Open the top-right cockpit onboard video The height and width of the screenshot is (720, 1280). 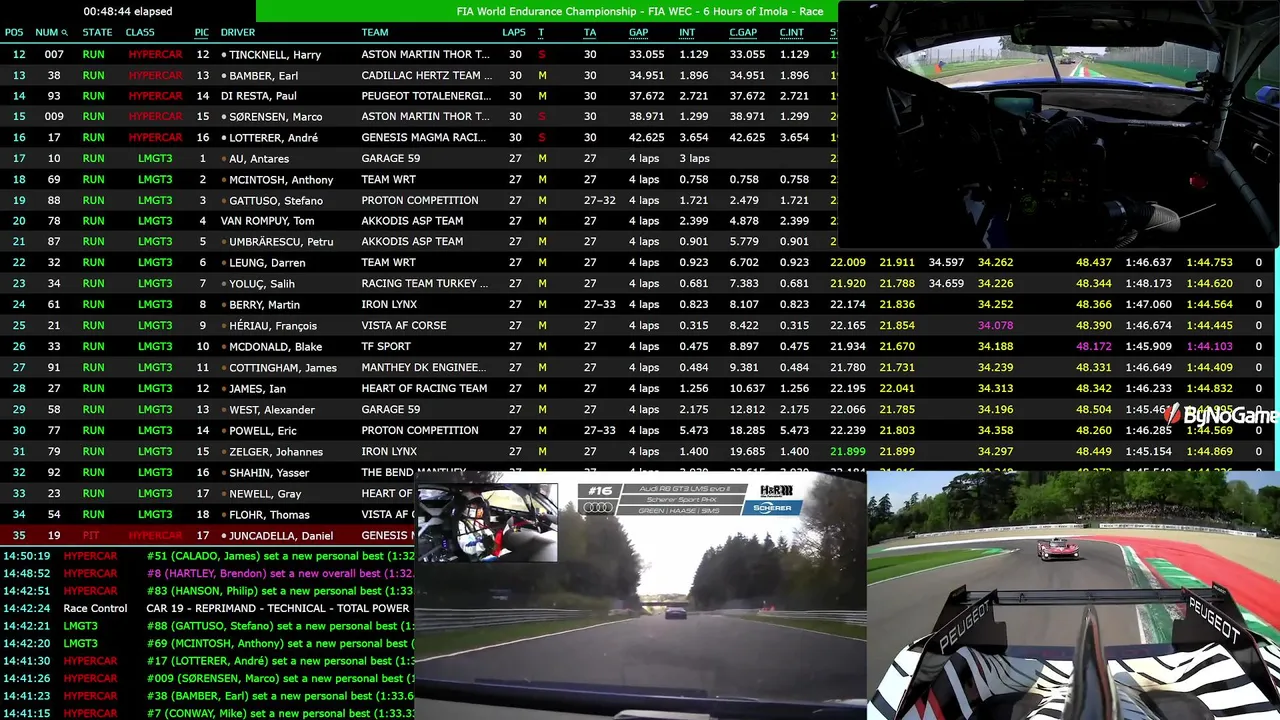(1059, 124)
